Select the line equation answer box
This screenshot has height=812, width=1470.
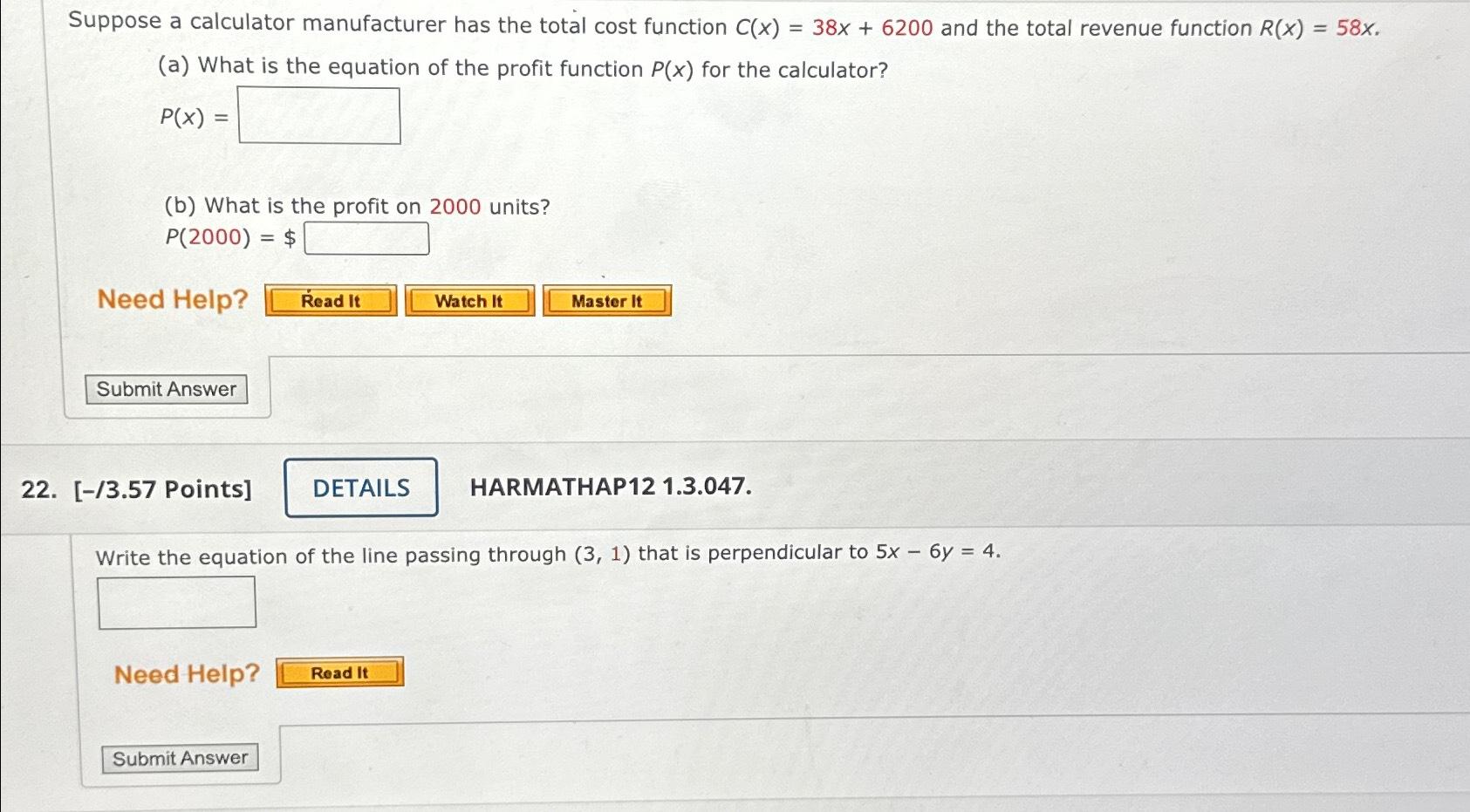[176, 600]
